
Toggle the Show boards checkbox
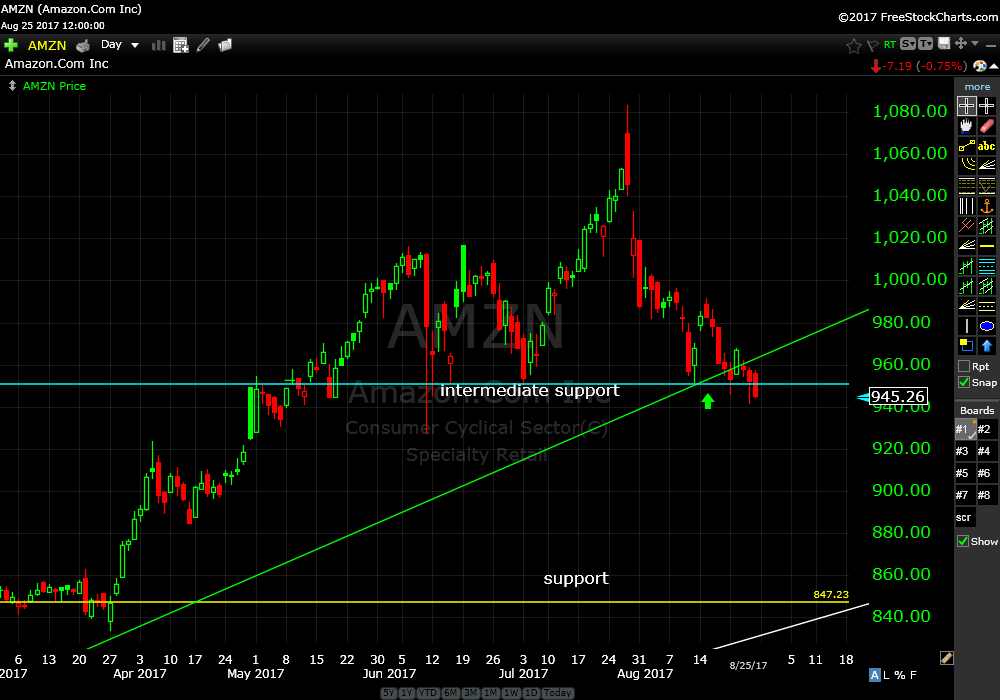(963, 541)
